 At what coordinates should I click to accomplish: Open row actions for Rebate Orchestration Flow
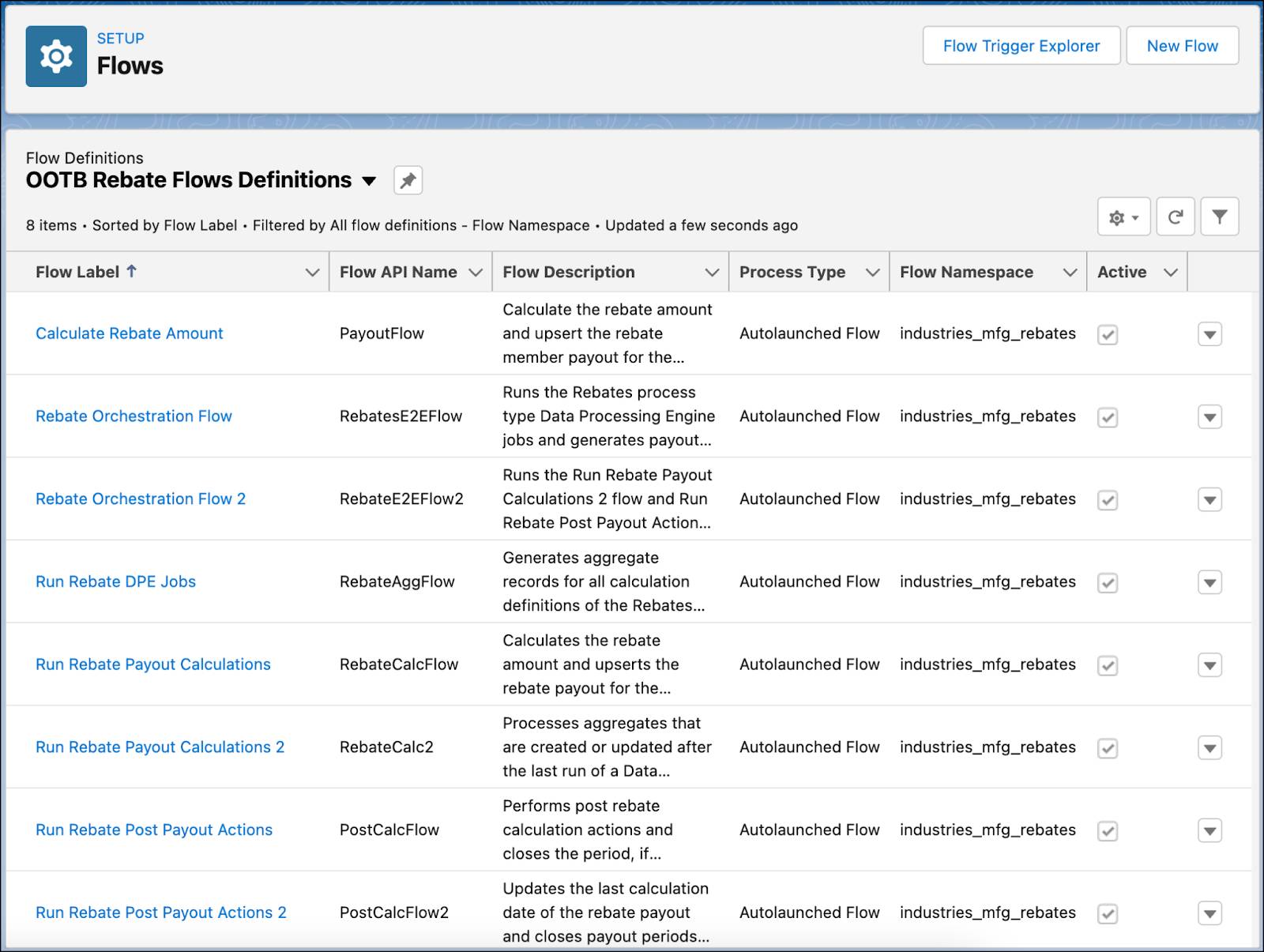(1209, 417)
